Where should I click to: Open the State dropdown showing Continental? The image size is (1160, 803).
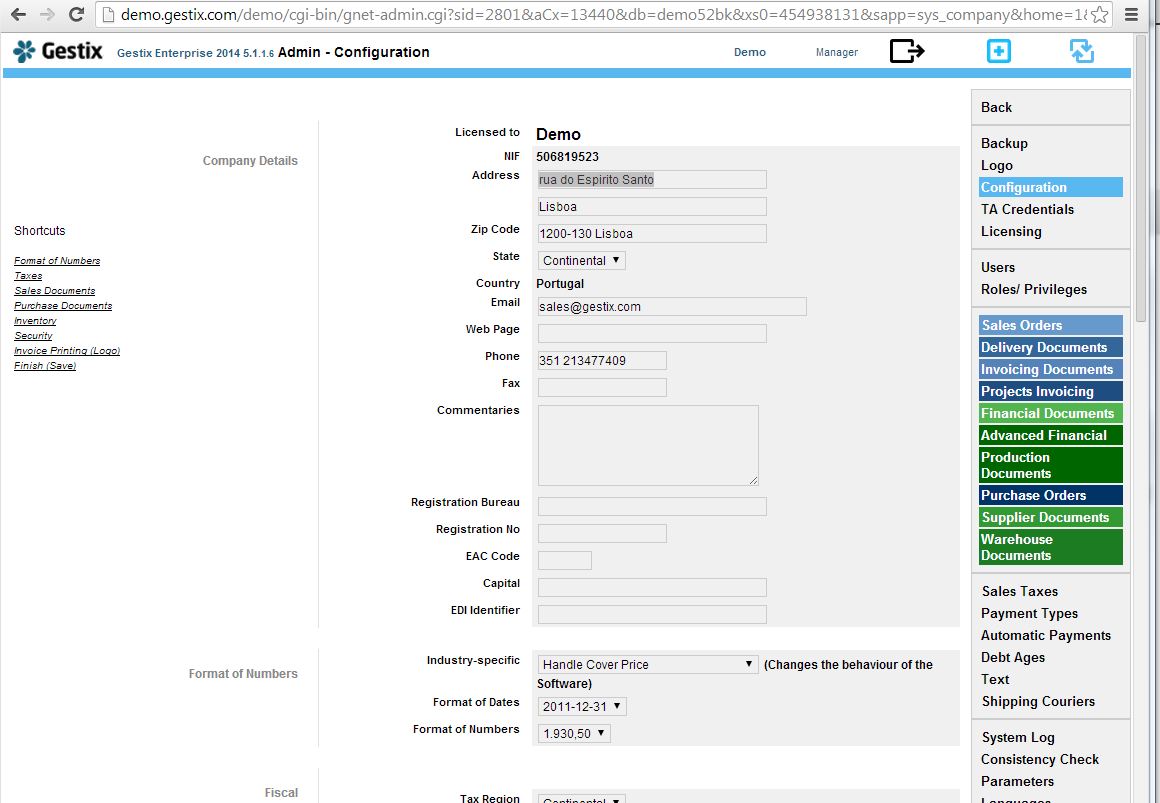point(581,261)
